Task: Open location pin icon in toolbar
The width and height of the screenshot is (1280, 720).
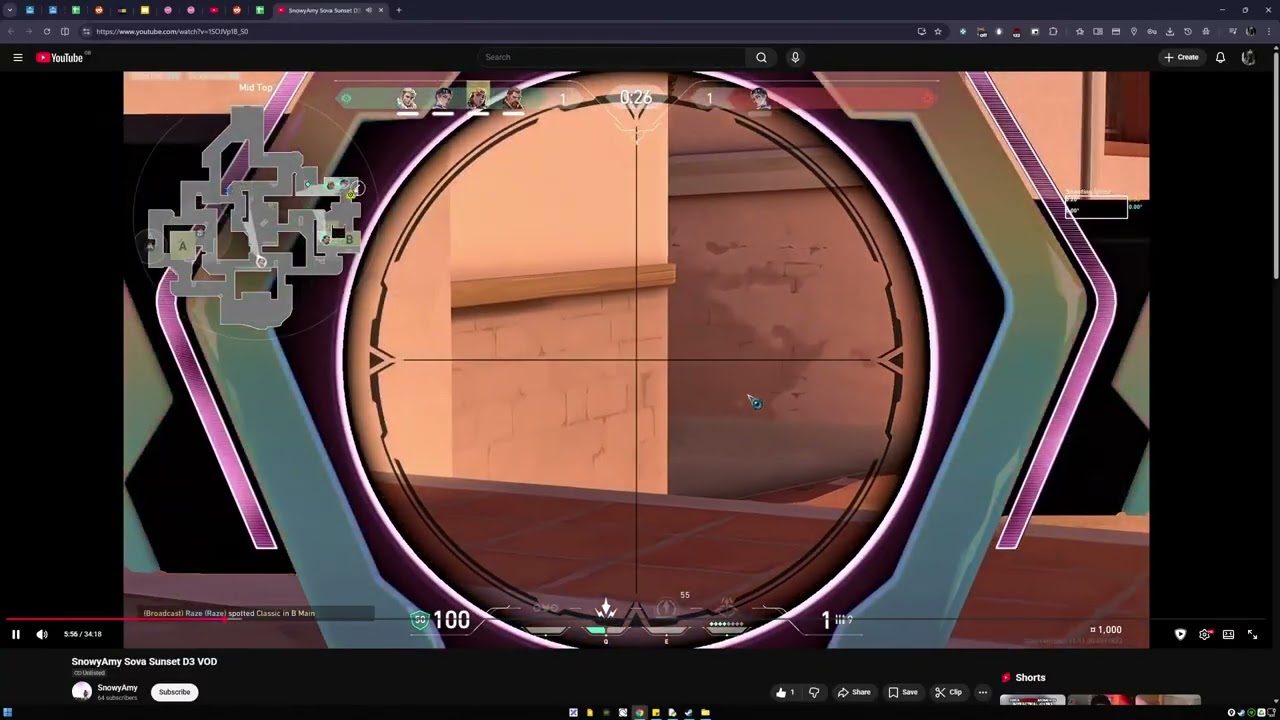Action: click(1134, 31)
